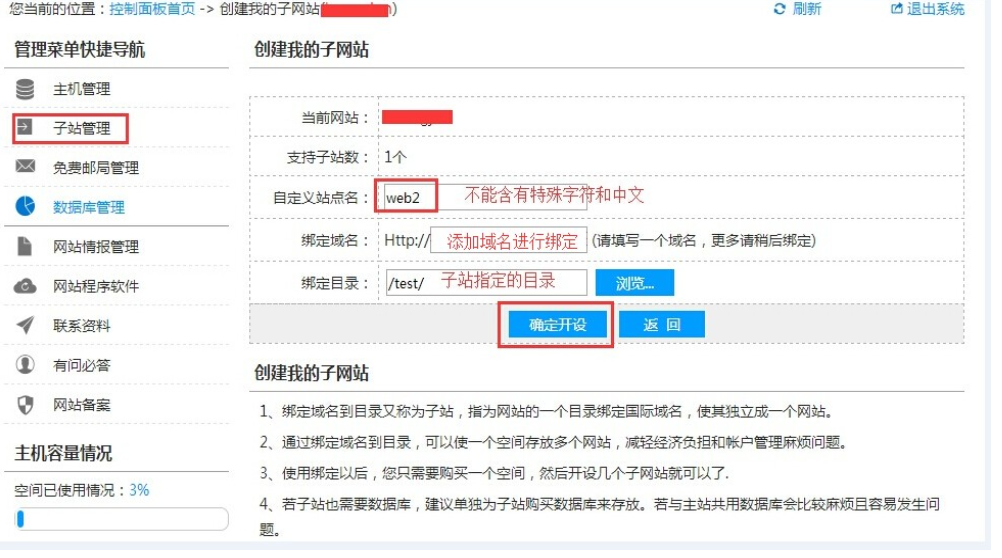Viewport: 1002px width, 558px height.
Task: Click the shield icon for 网站备案
Action: pos(25,405)
